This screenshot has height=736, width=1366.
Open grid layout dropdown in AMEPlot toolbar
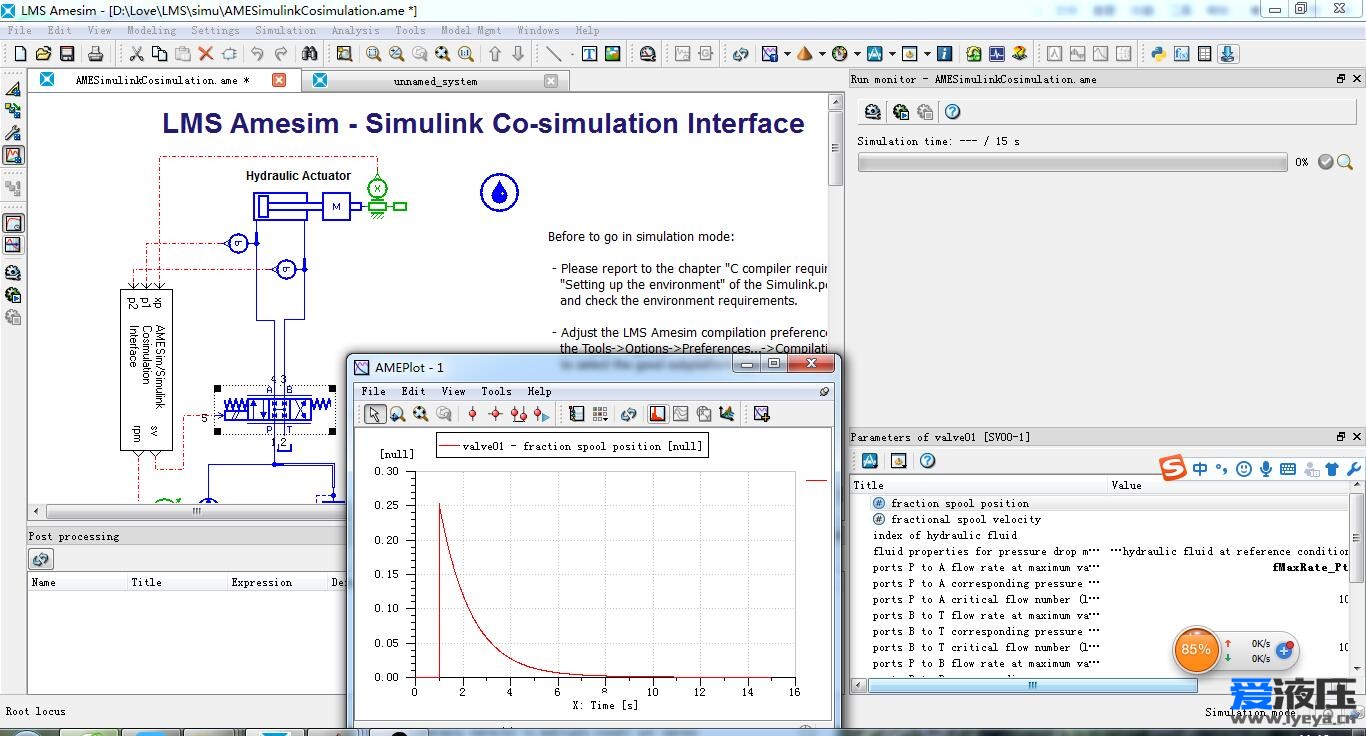[x=600, y=414]
